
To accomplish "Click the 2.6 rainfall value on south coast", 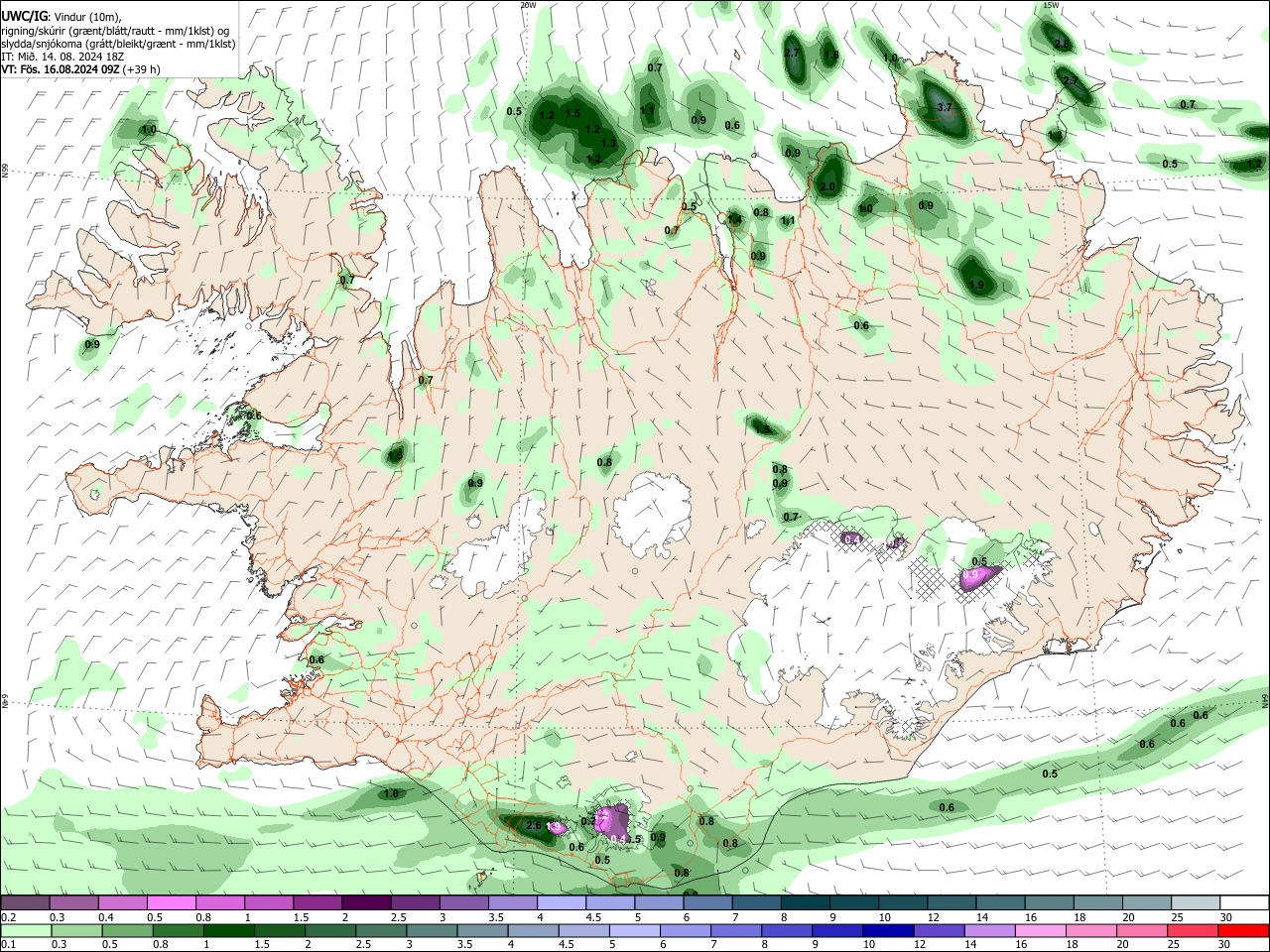I will 534,825.
